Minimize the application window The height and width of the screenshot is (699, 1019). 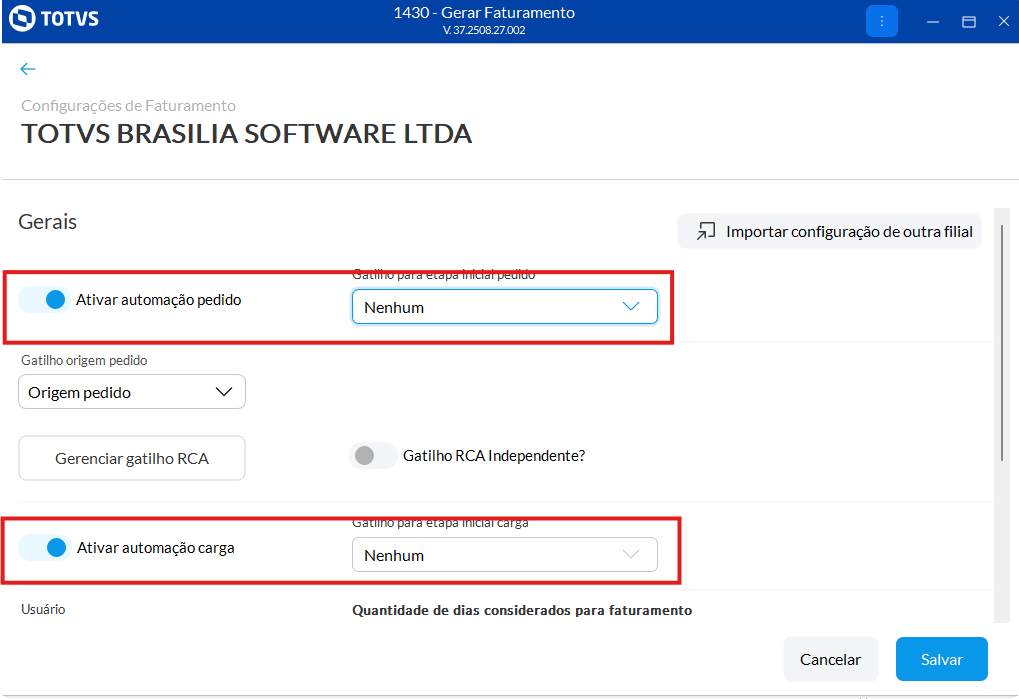click(x=932, y=21)
